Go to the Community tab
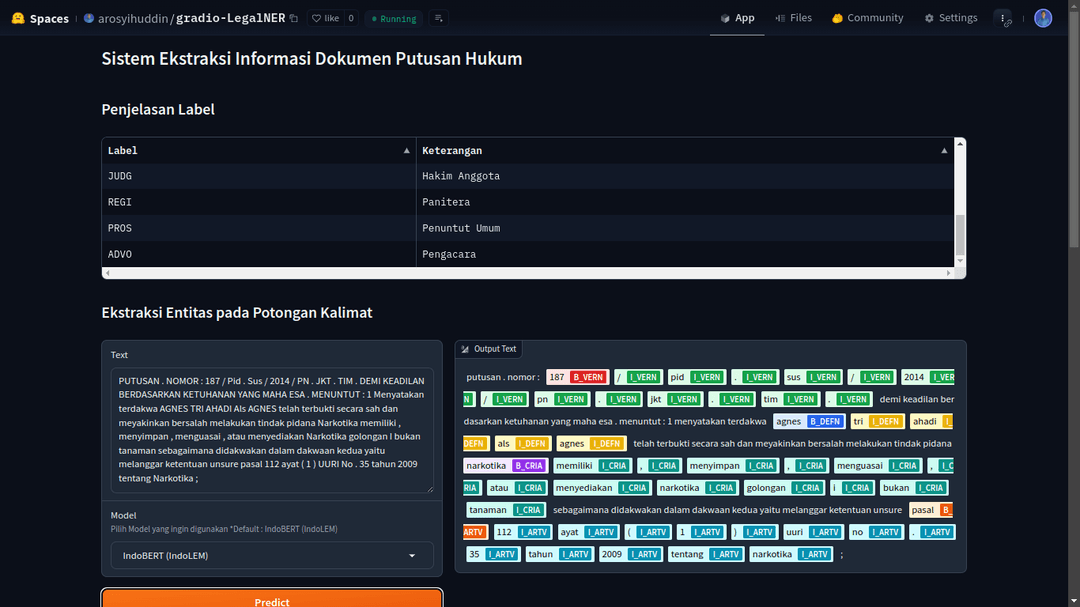 coord(867,18)
